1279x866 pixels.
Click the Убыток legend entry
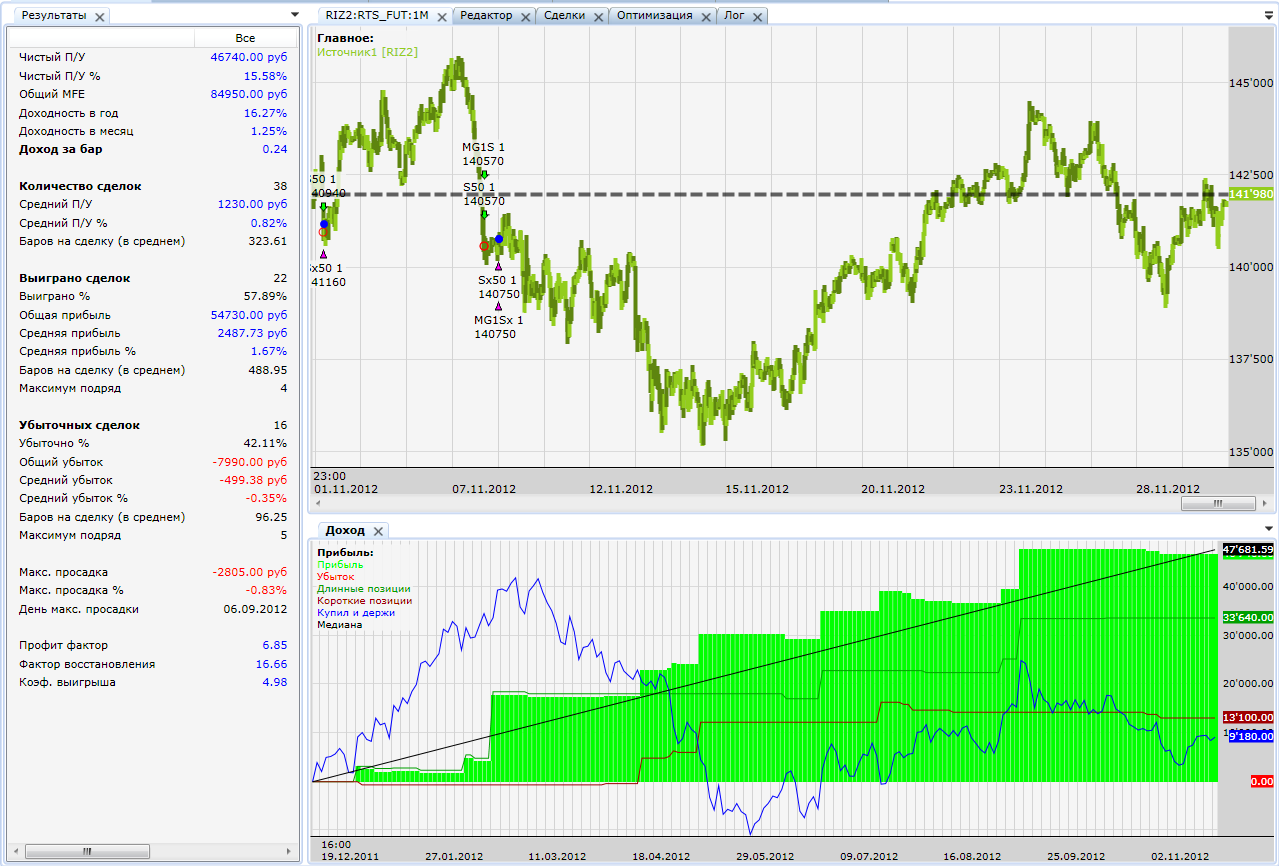pos(336,577)
